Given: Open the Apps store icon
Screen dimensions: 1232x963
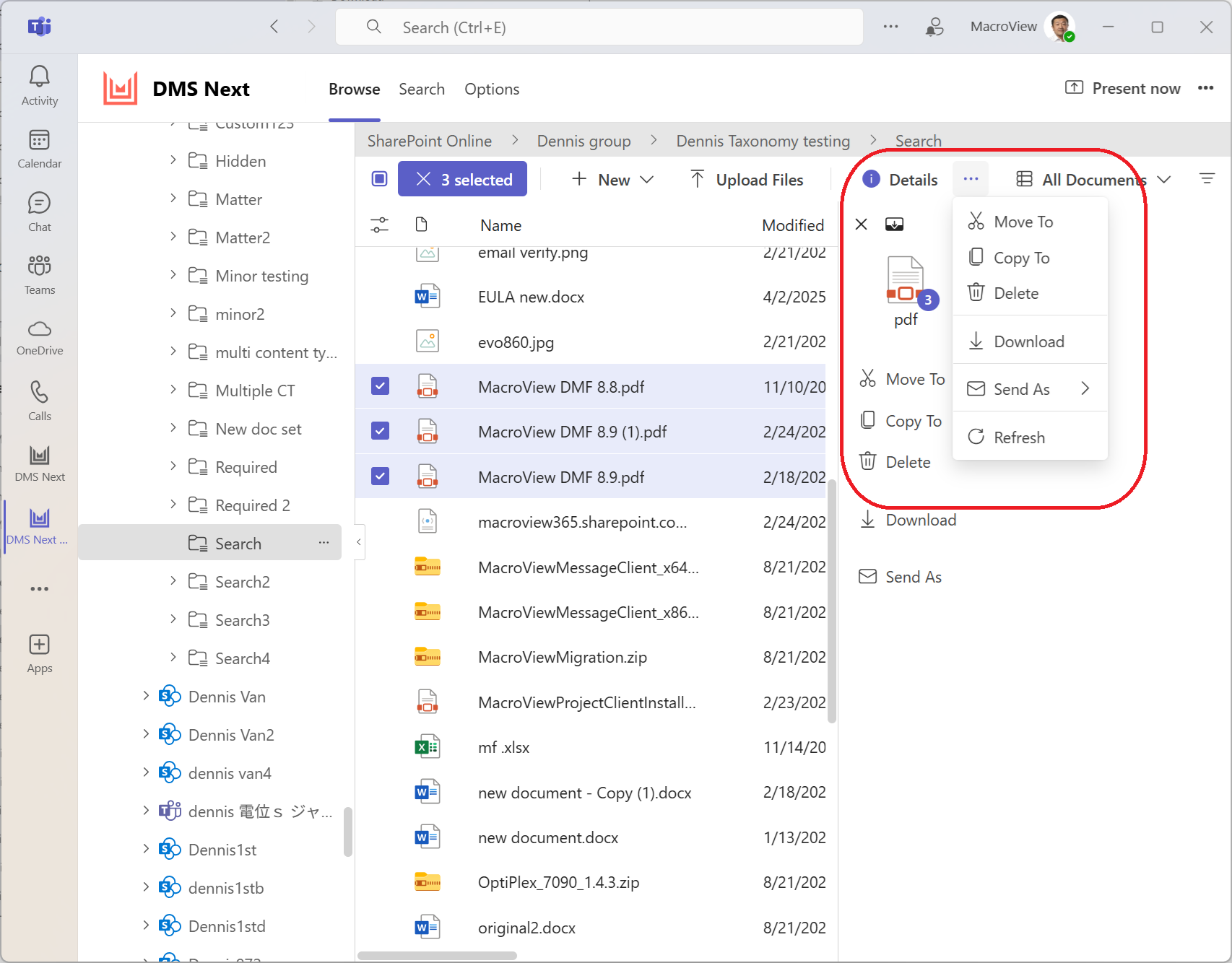Looking at the screenshot, I should click(39, 654).
